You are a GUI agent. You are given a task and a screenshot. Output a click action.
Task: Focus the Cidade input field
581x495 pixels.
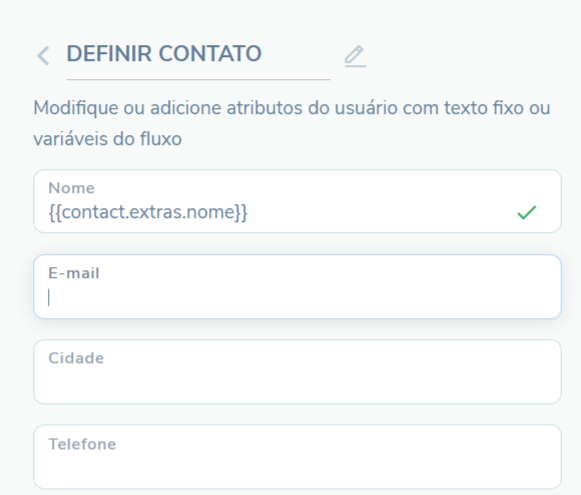point(298,372)
